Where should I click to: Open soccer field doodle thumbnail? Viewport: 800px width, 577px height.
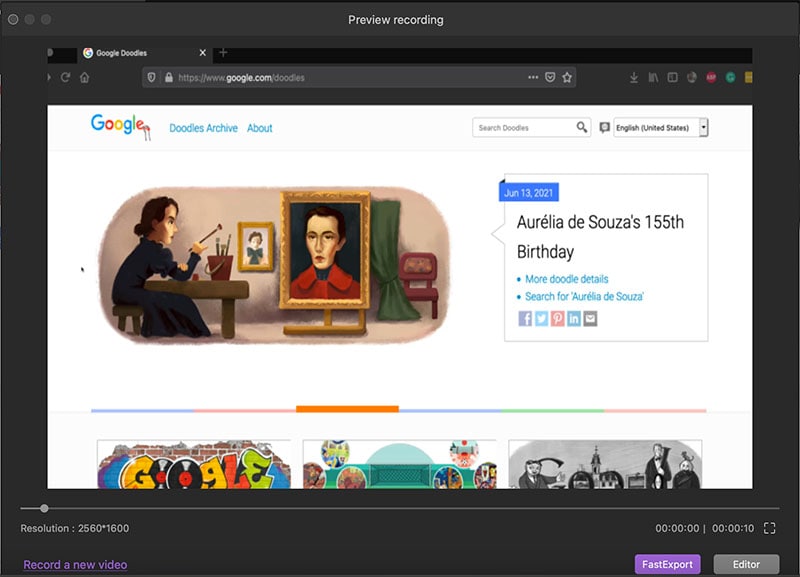[x=399, y=464]
